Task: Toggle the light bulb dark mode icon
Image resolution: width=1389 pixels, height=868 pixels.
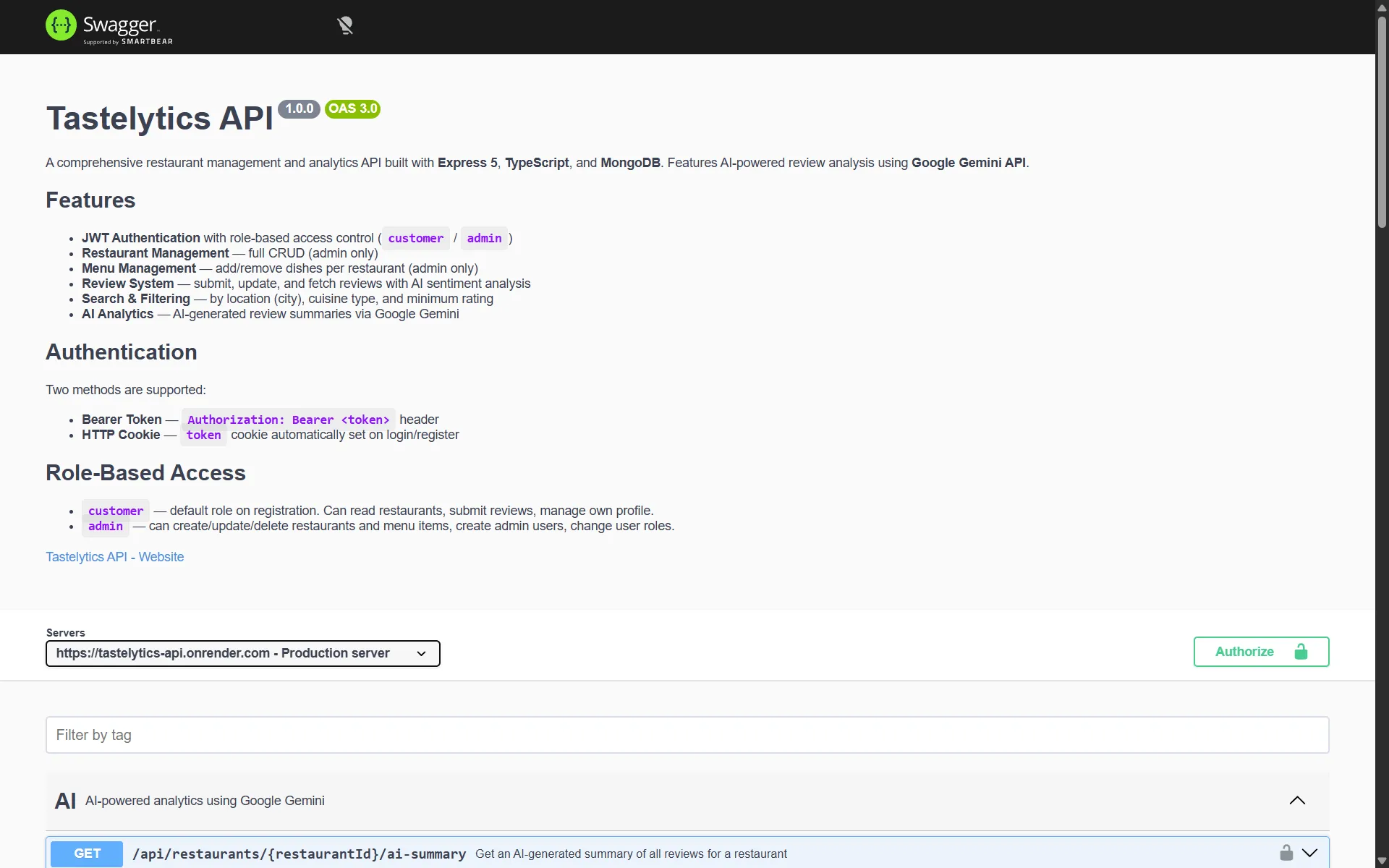Action: tap(345, 26)
